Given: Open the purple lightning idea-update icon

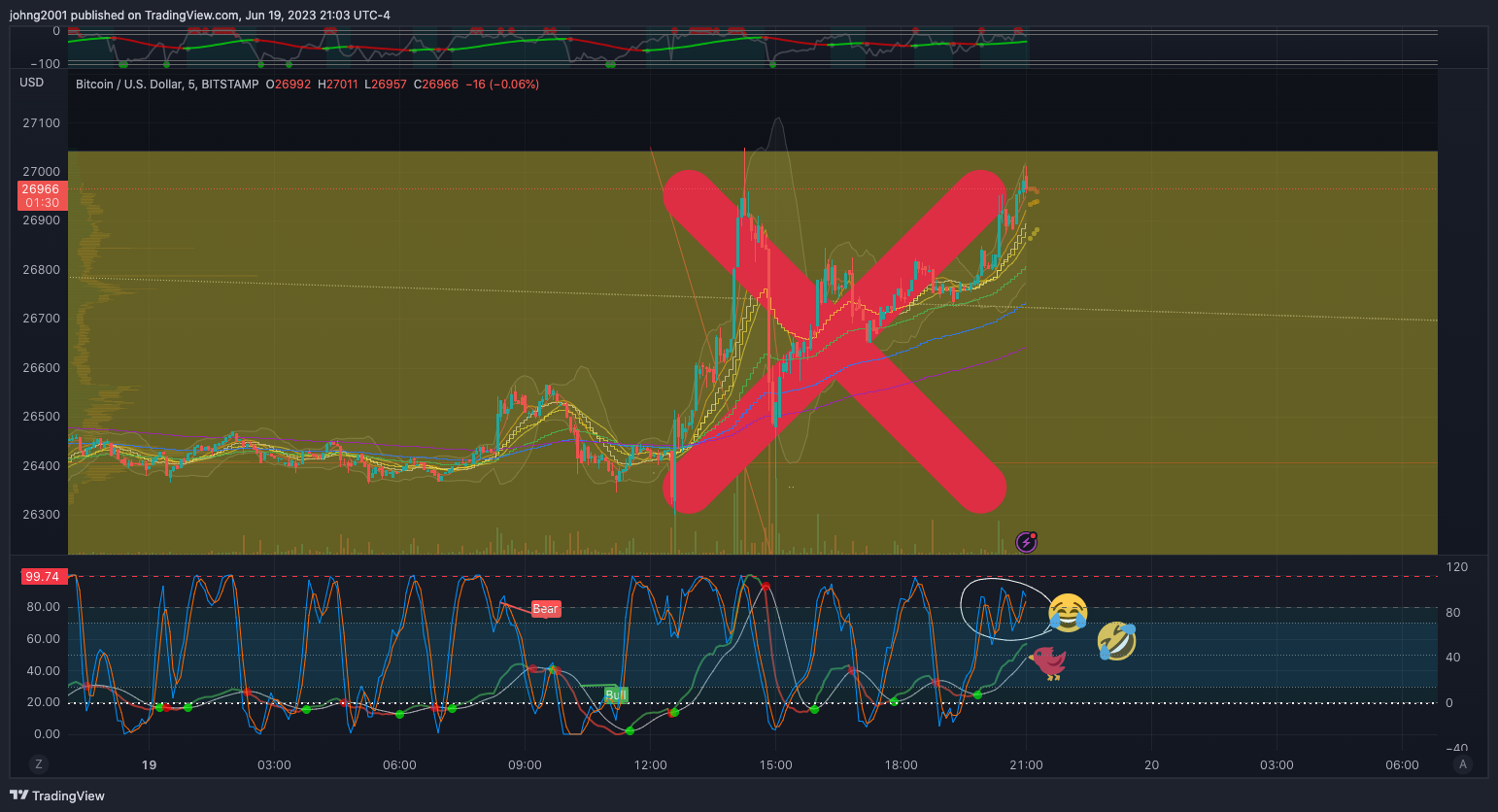Looking at the screenshot, I should click(1026, 542).
